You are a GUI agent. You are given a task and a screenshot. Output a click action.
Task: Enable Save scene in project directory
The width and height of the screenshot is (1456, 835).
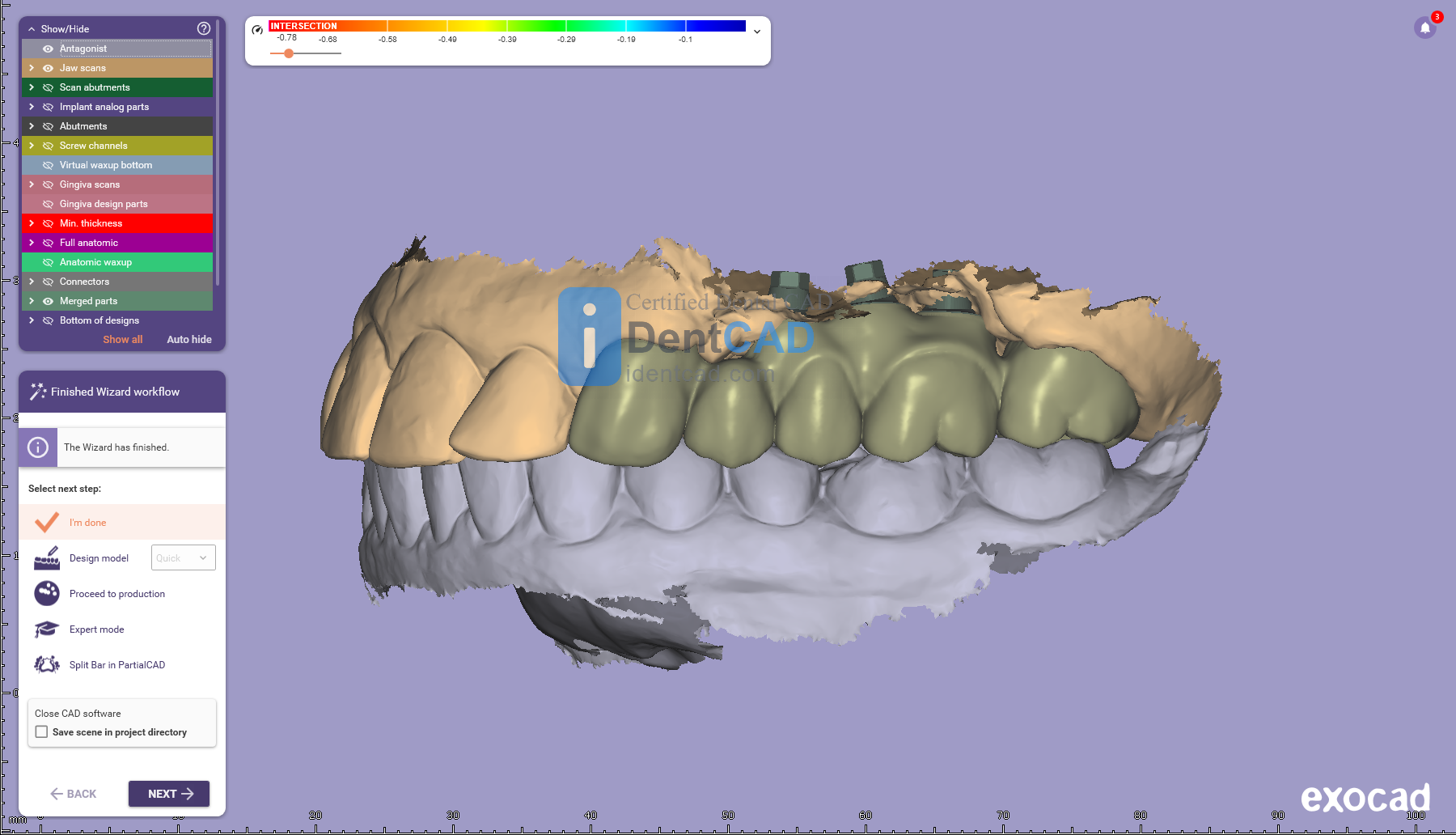click(x=42, y=732)
